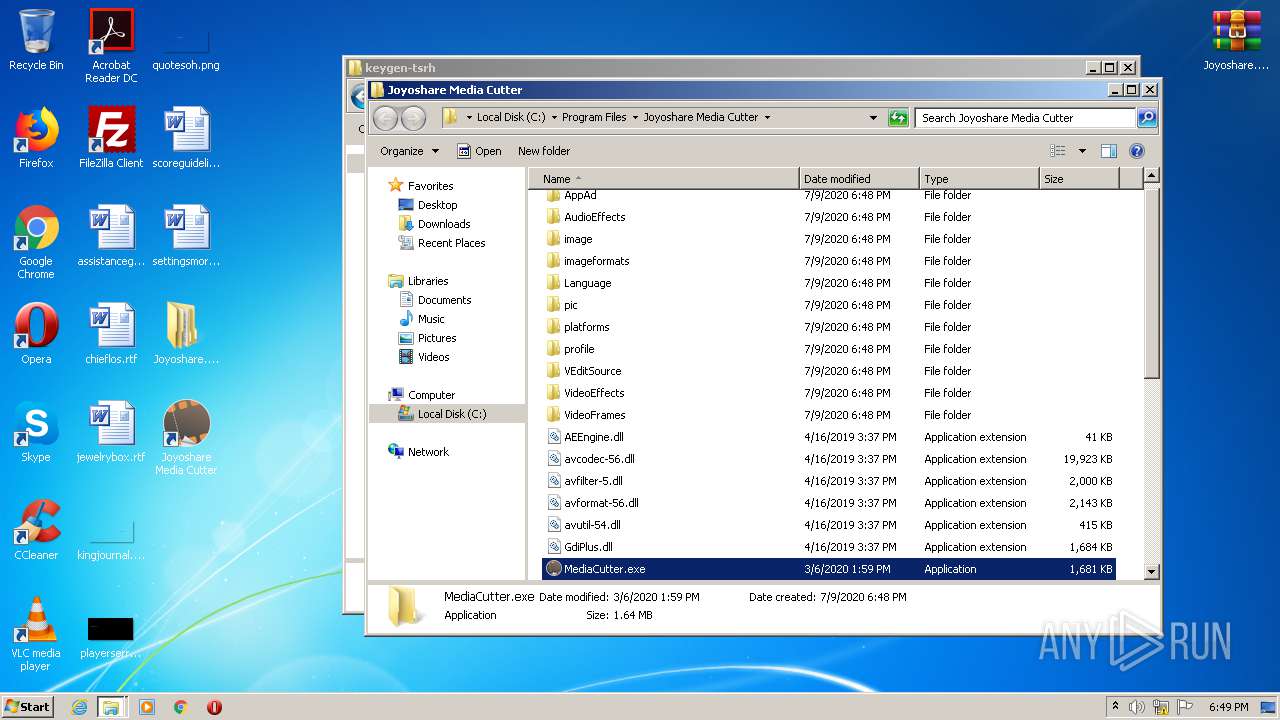Image resolution: width=1280 pixels, height=720 pixels.
Task: Open Videos library in navigation pane
Action: (x=433, y=357)
